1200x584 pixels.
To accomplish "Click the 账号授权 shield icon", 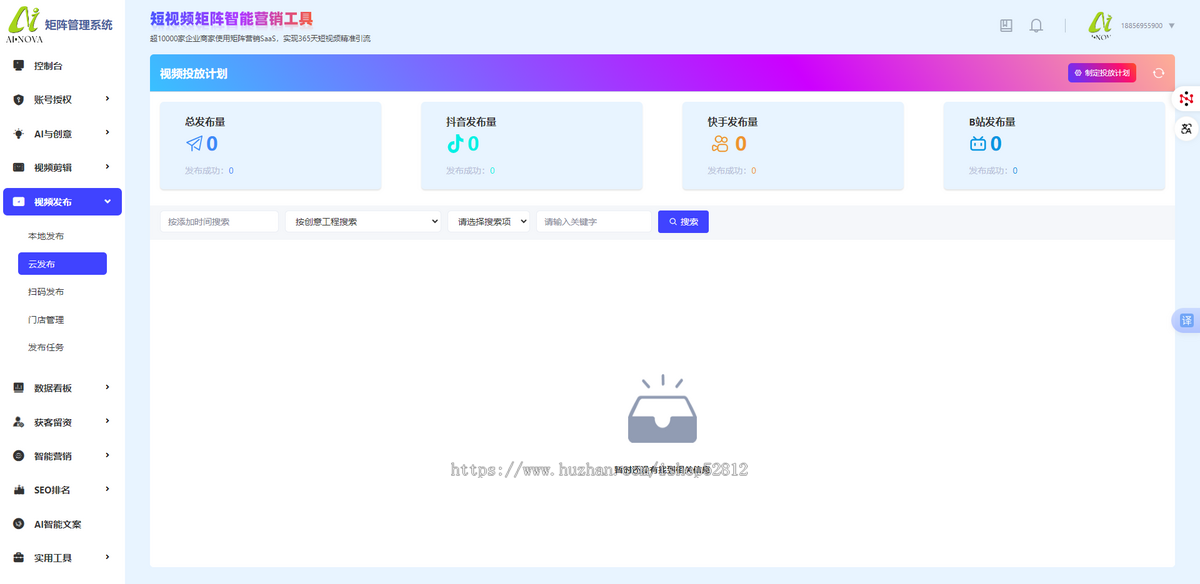I will tap(18, 100).
